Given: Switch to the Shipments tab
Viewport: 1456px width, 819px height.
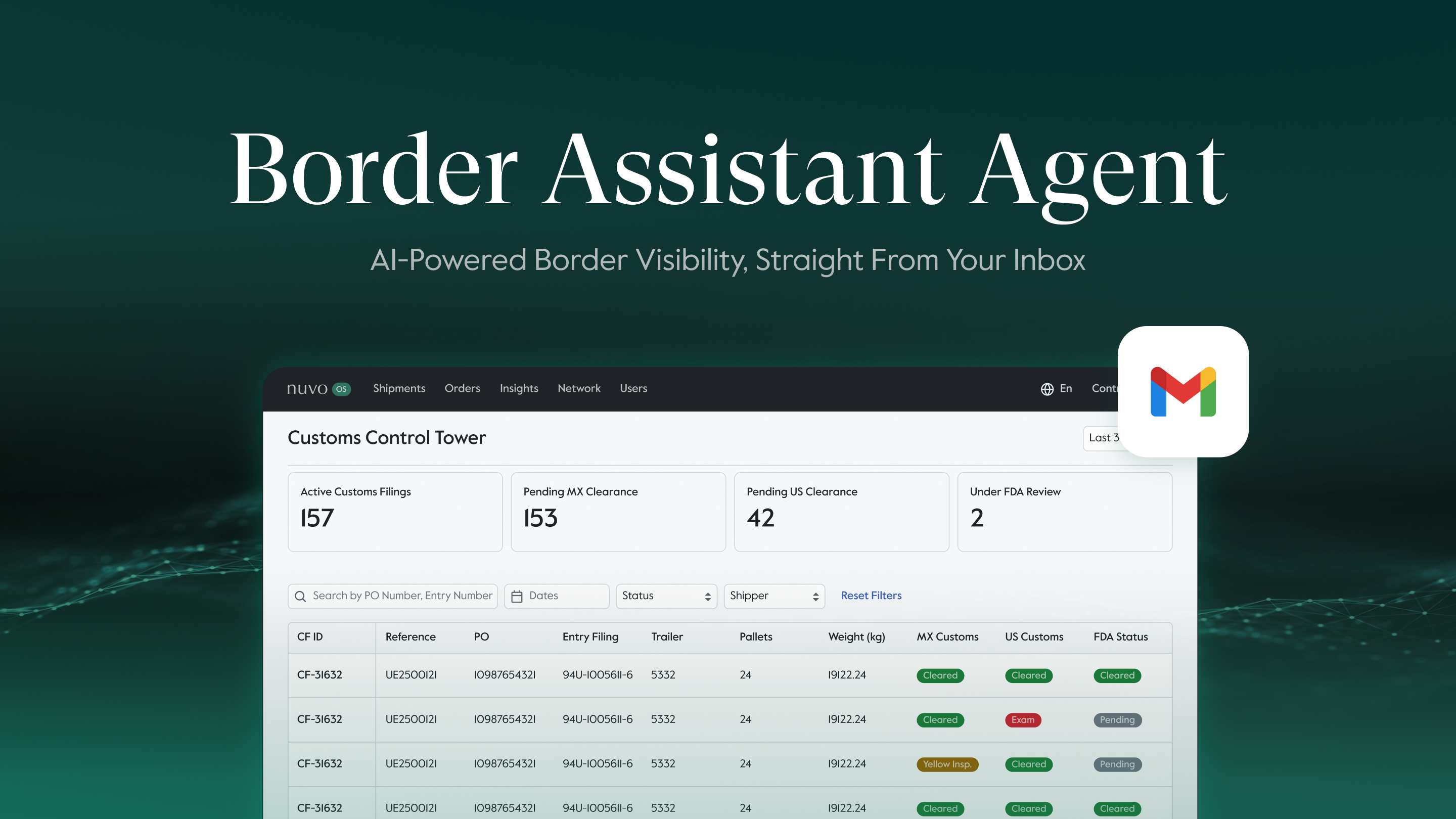Looking at the screenshot, I should (x=399, y=388).
